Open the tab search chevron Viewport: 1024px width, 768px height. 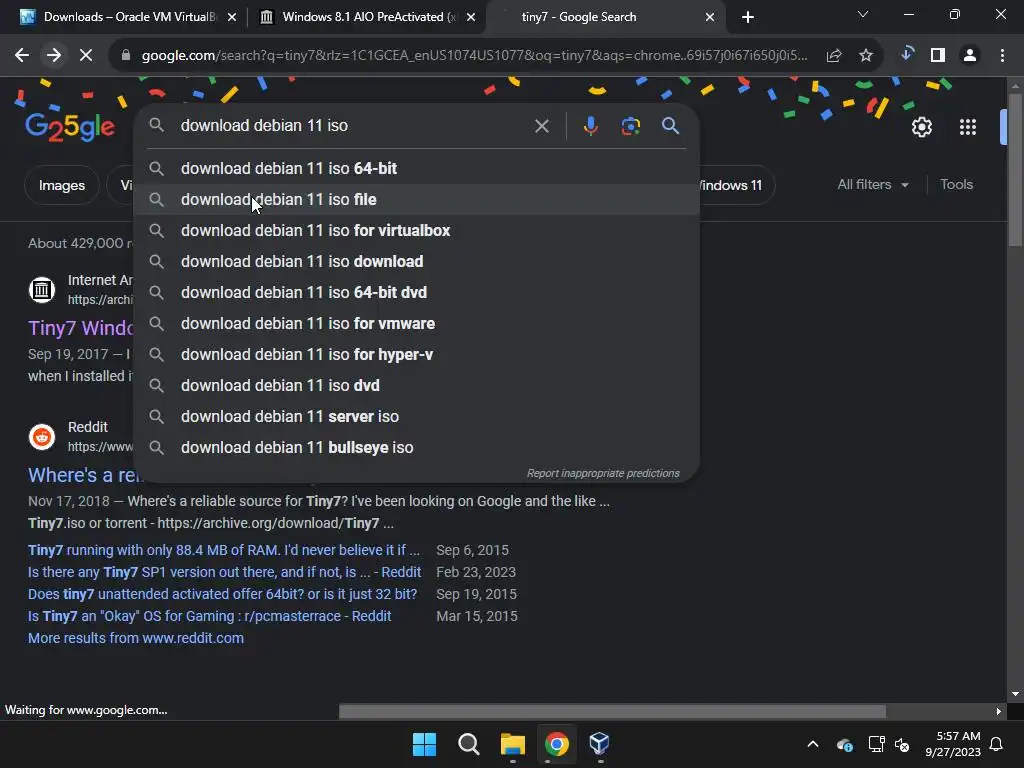(863, 14)
